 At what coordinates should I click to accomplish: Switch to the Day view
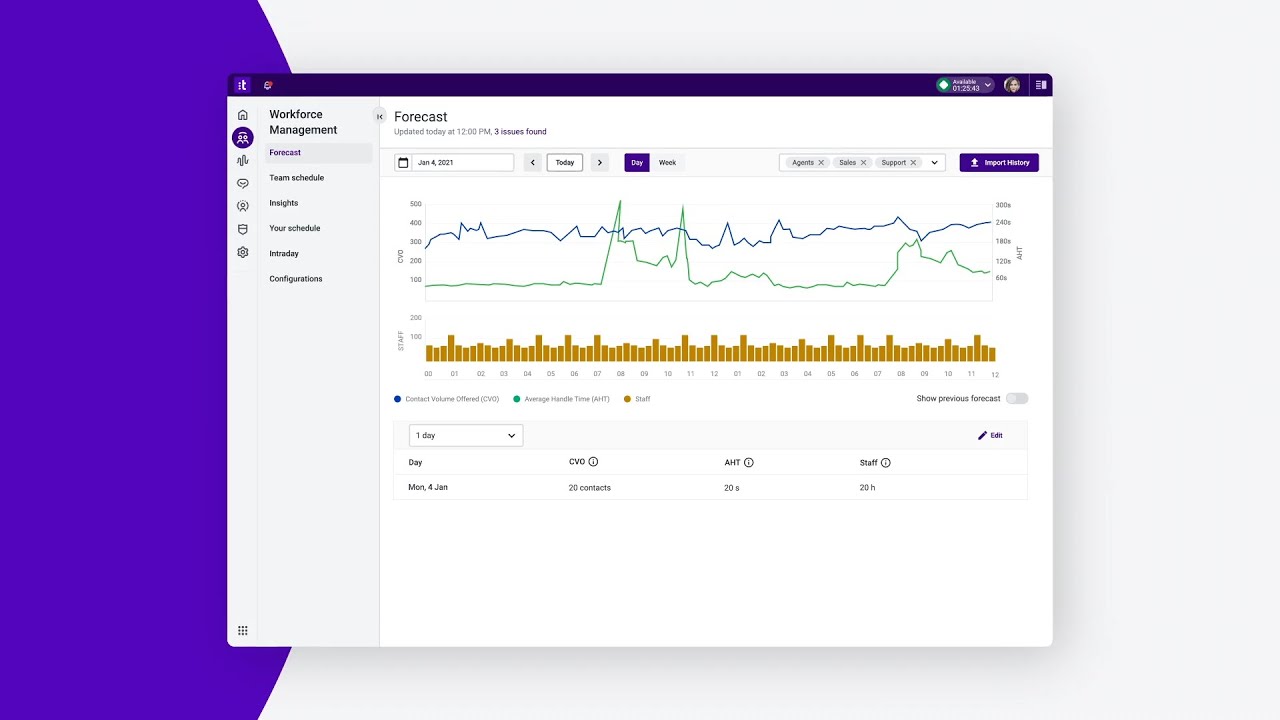click(x=637, y=162)
